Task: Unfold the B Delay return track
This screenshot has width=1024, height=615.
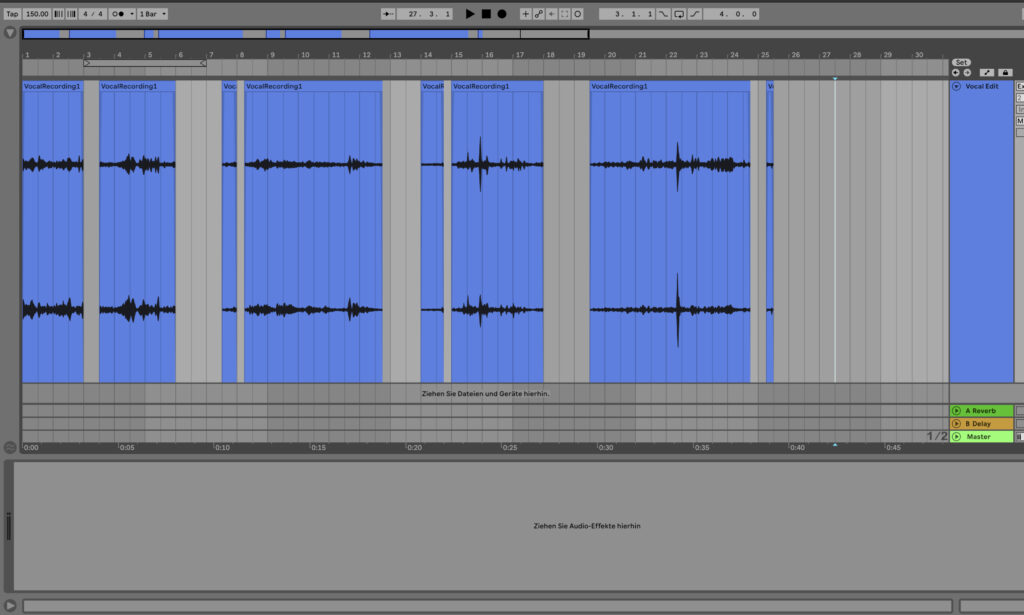Action: (956, 424)
